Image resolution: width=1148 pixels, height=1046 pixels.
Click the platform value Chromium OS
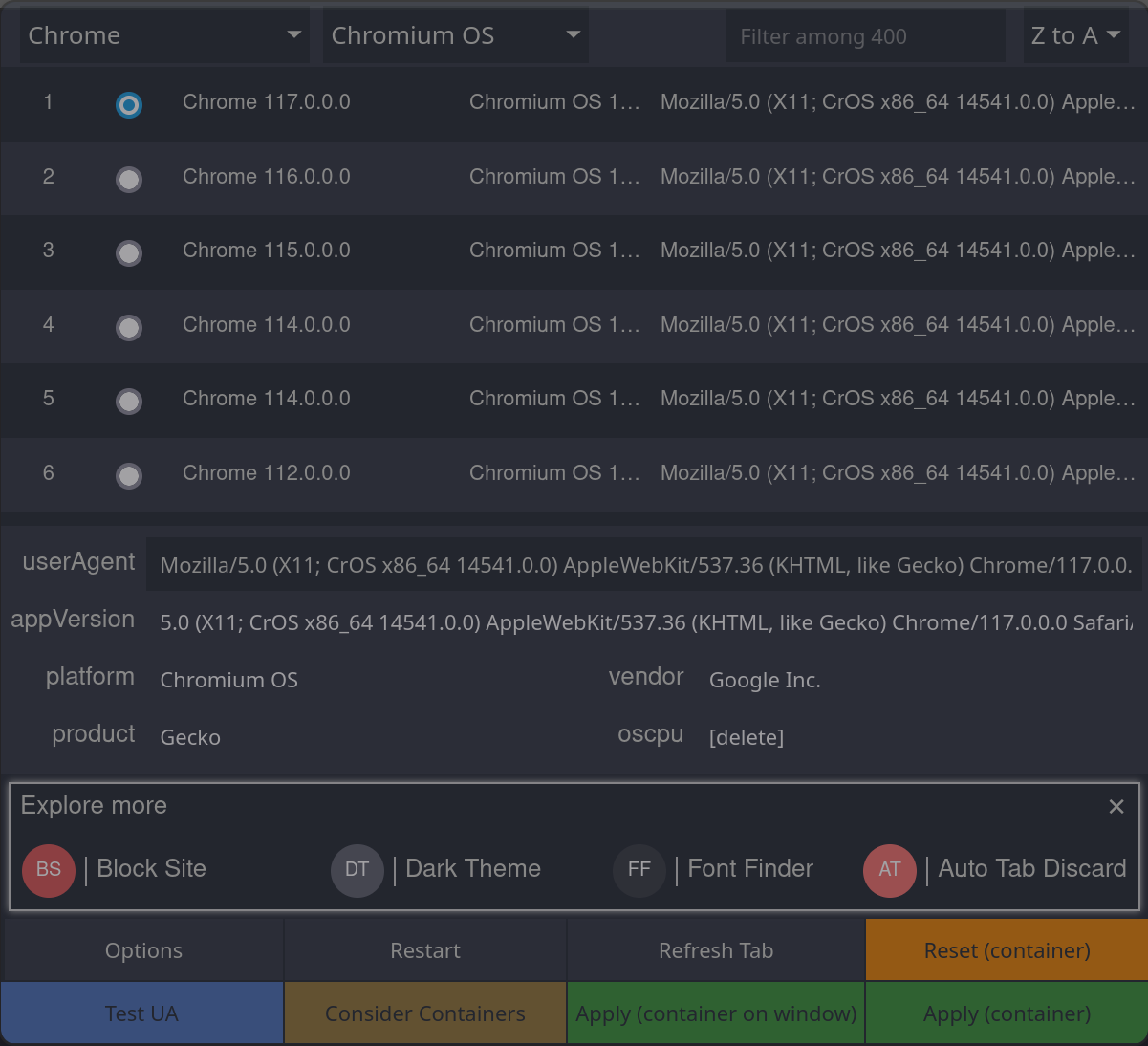(229, 680)
